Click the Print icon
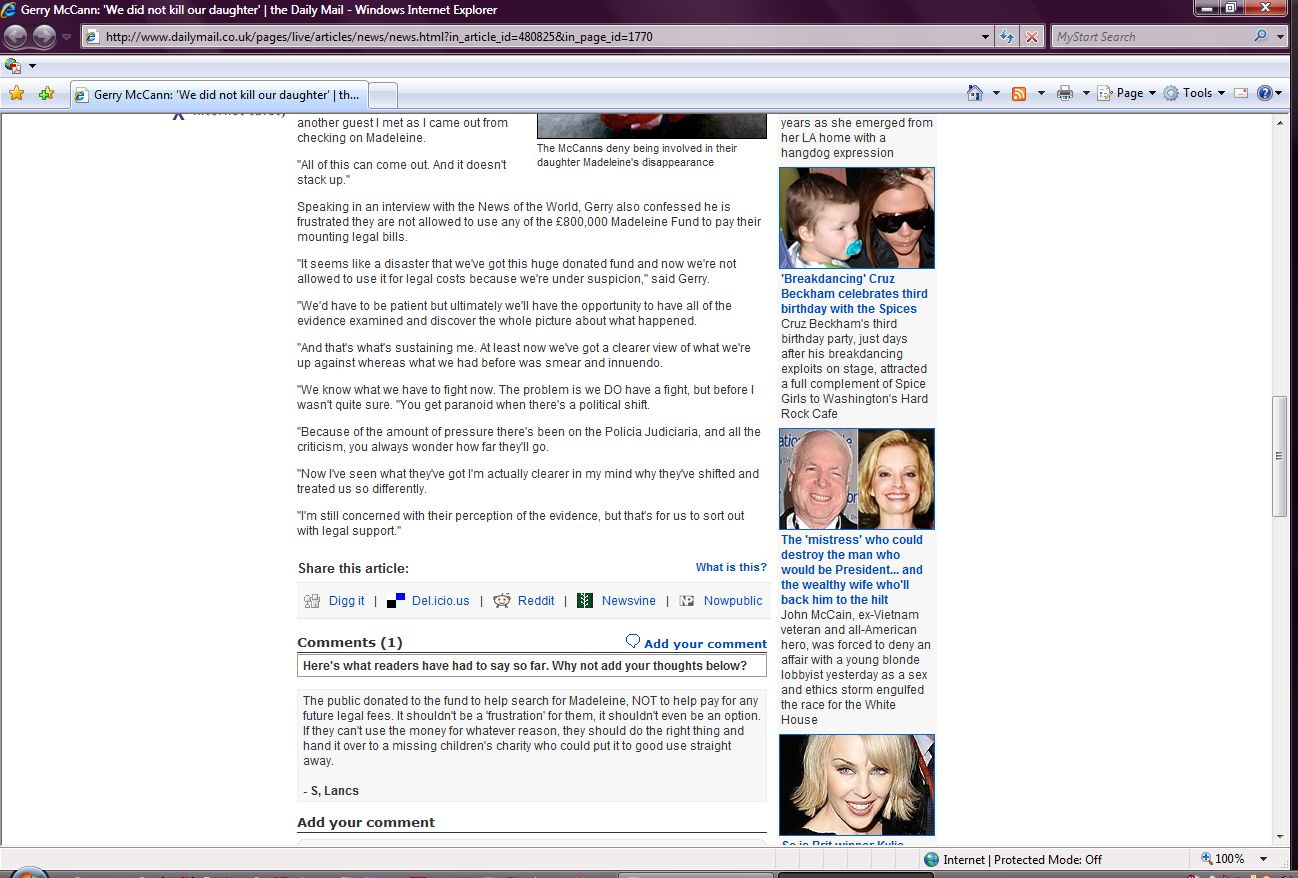Screen dimensions: 1298x878 pos(1065,93)
